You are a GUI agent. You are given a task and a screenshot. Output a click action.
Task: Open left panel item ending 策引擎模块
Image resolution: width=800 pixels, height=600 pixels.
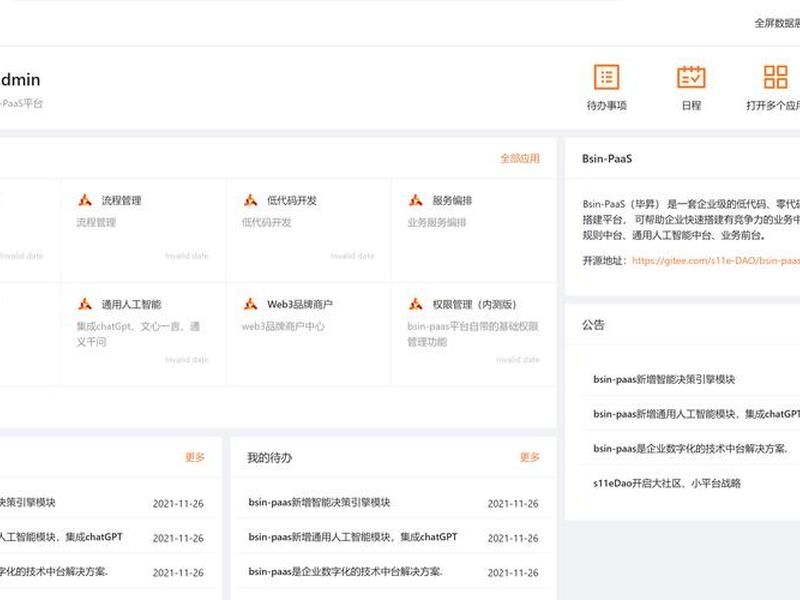pyautogui.click(x=28, y=503)
